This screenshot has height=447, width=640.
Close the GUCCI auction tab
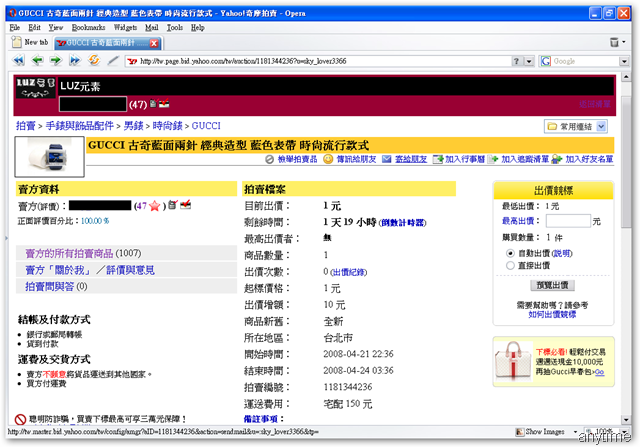click(x=154, y=43)
